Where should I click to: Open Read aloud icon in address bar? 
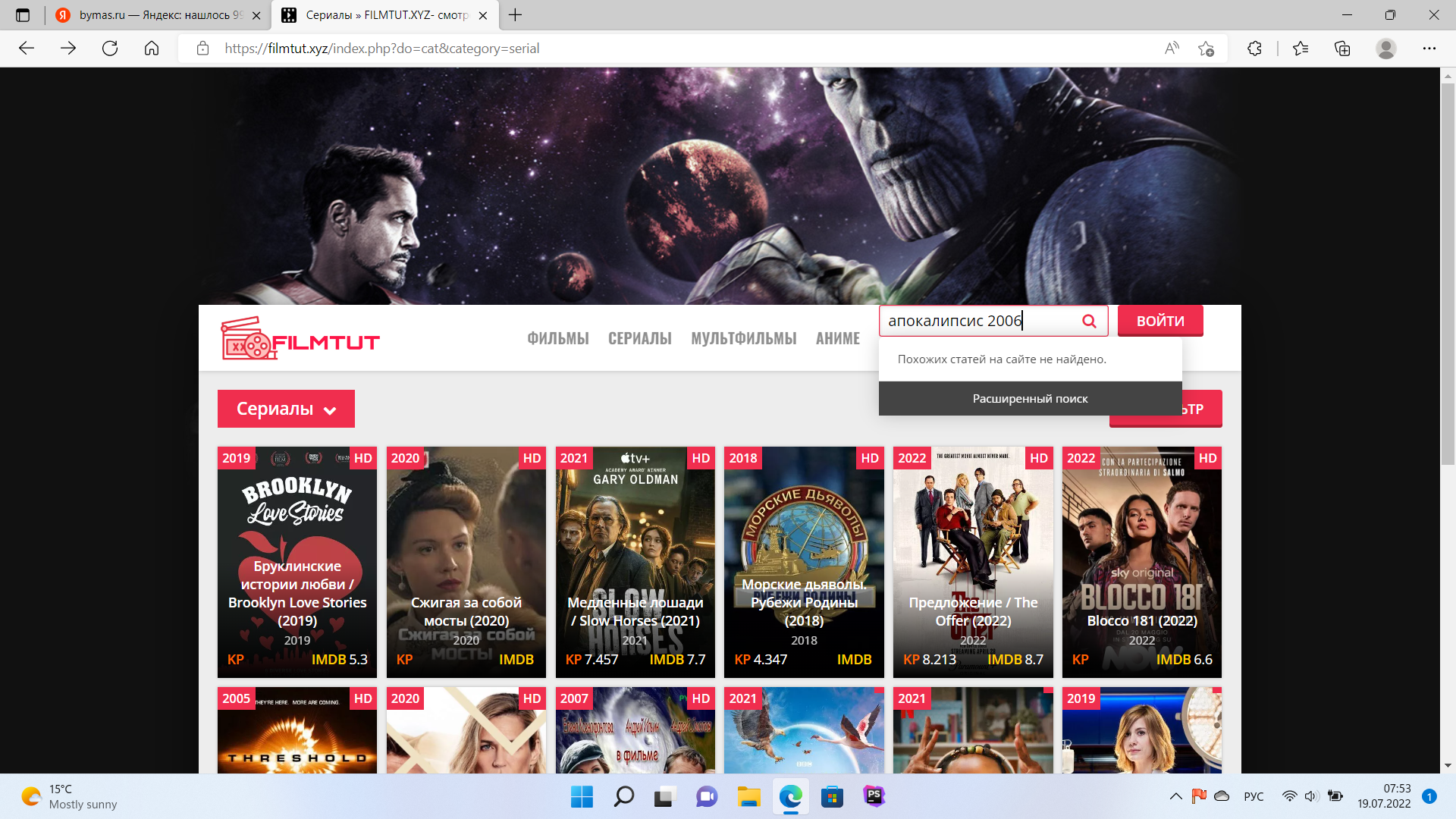click(1172, 49)
